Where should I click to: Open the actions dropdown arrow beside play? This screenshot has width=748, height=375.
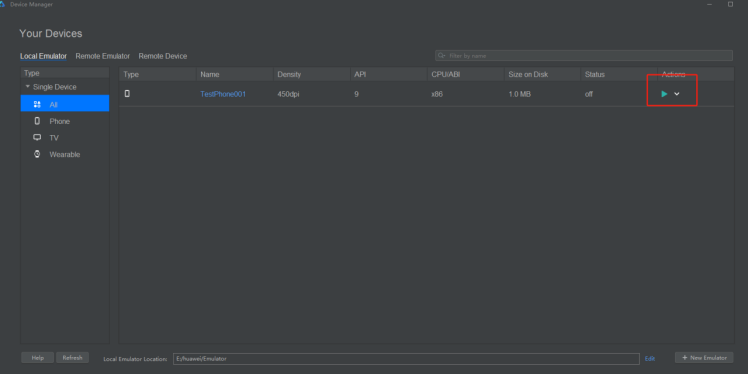pos(676,94)
